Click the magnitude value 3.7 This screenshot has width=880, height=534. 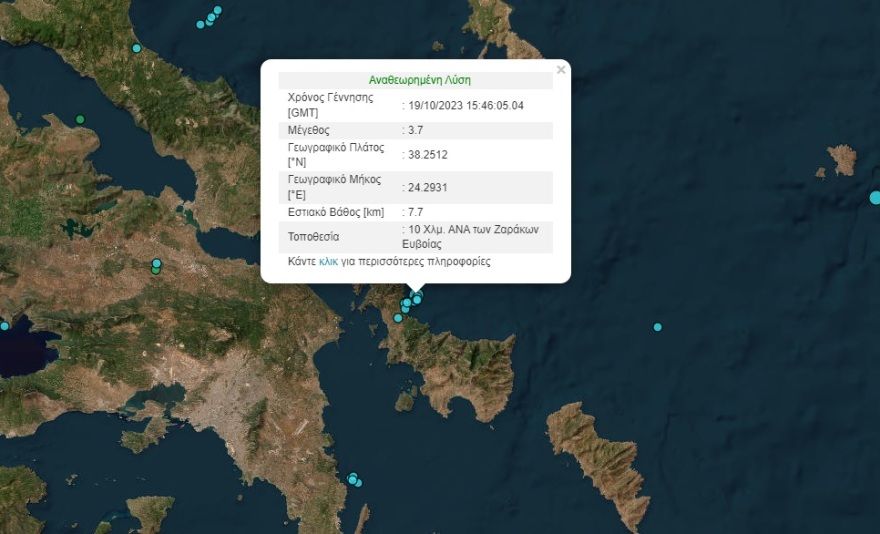414,130
